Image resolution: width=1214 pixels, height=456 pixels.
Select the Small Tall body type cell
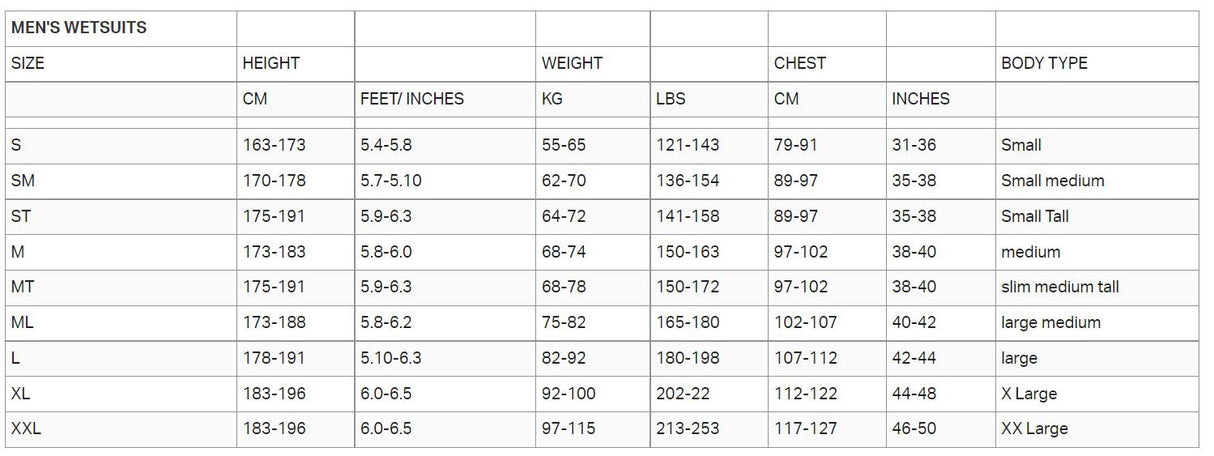(1035, 216)
